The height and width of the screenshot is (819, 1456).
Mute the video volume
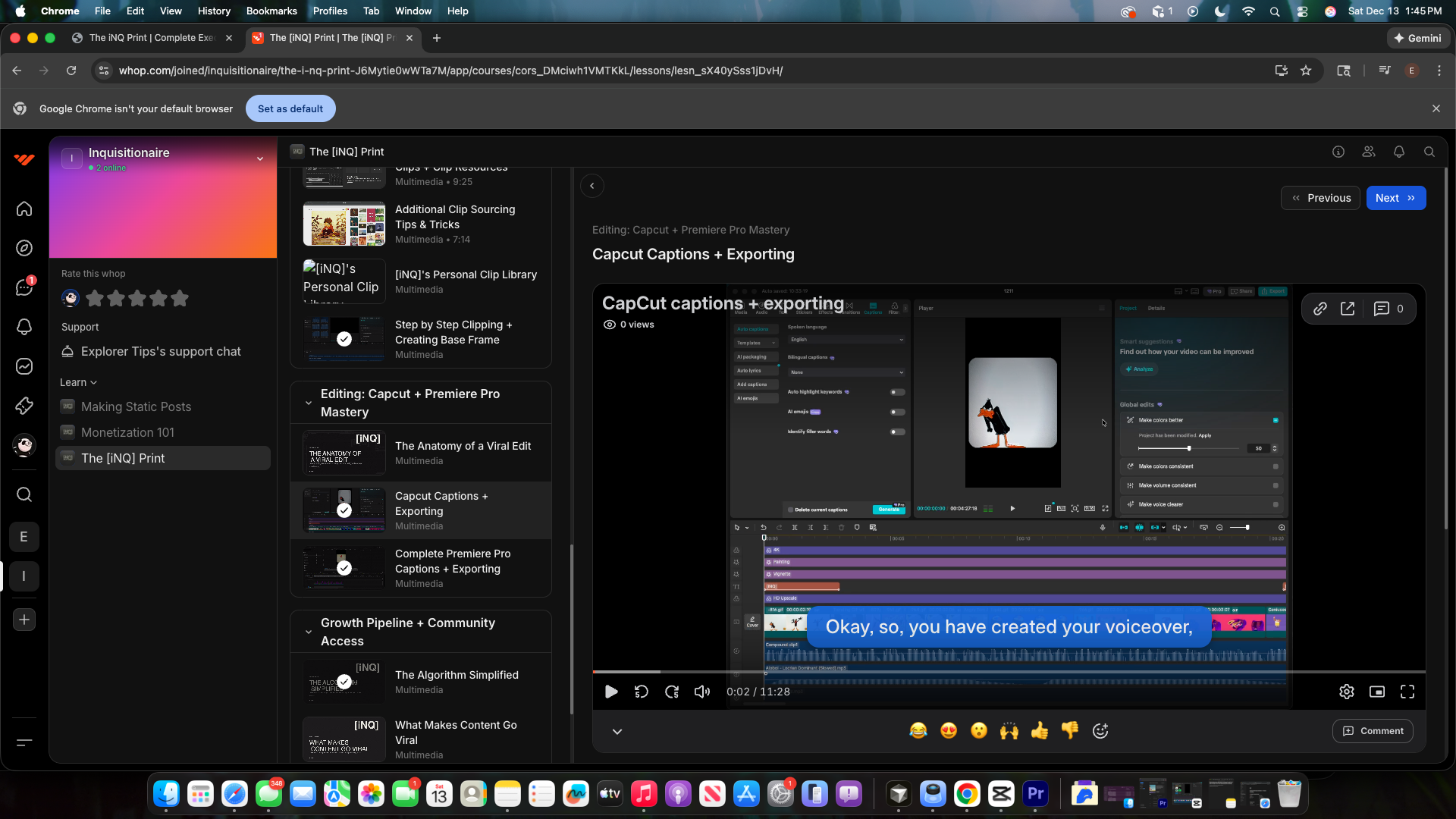click(702, 692)
